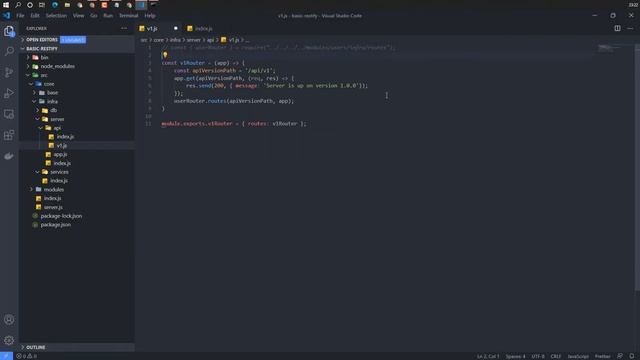The height and width of the screenshot is (360, 640).
Task: Open the Explorer view in activity bar
Action: coord(9,31)
